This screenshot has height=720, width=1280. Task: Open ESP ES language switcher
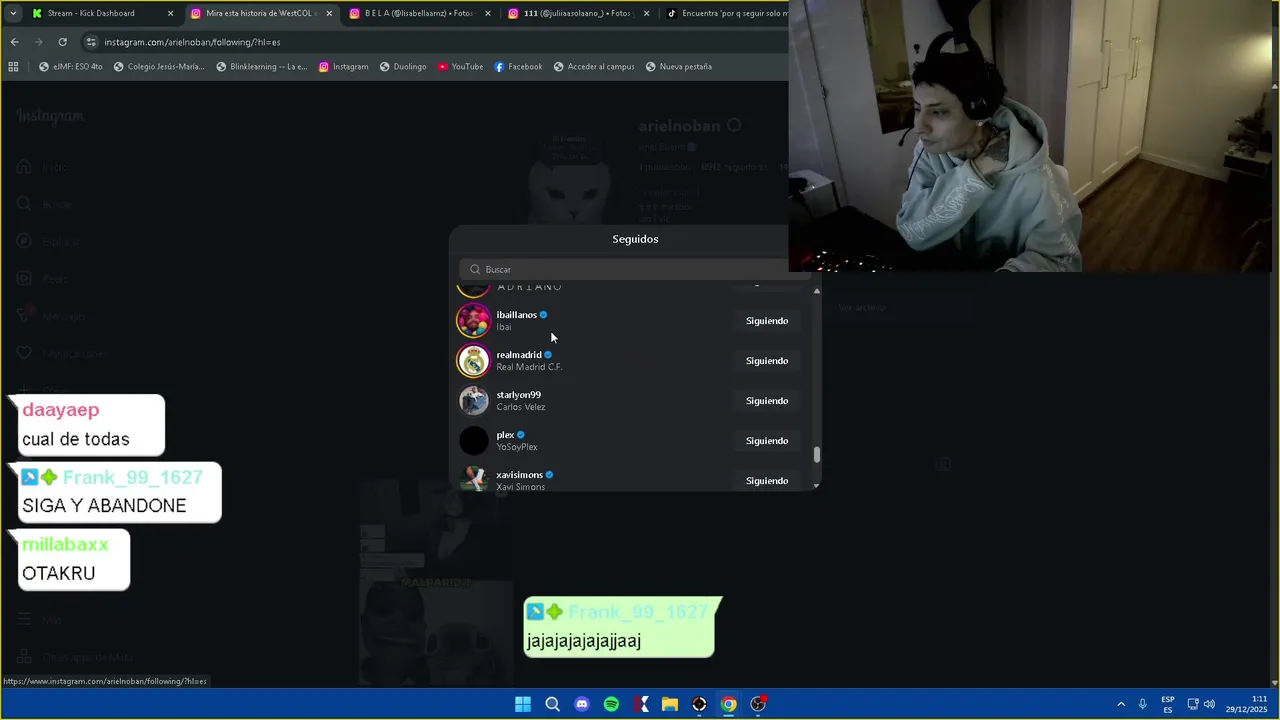(1168, 704)
